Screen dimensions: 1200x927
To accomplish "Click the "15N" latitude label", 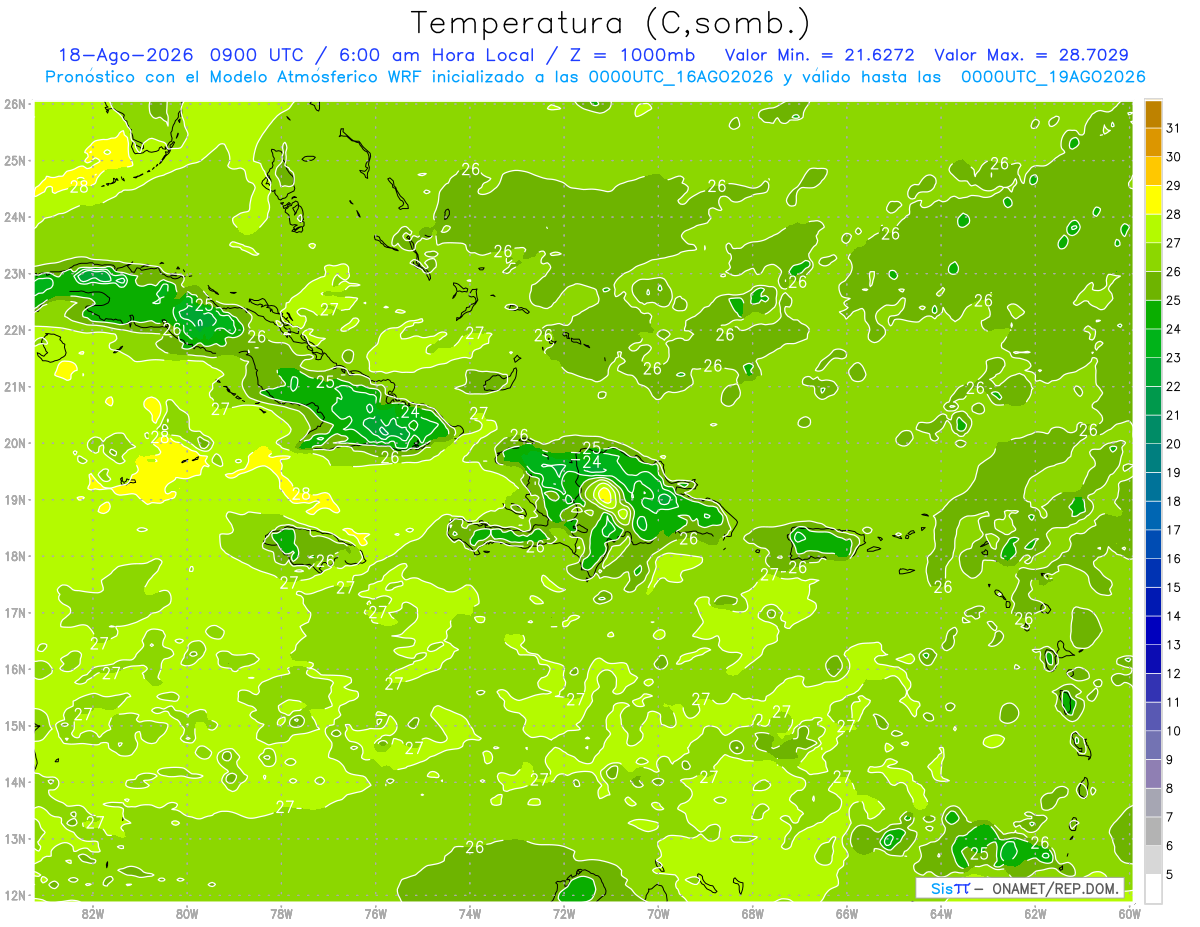I will click(15, 725).
